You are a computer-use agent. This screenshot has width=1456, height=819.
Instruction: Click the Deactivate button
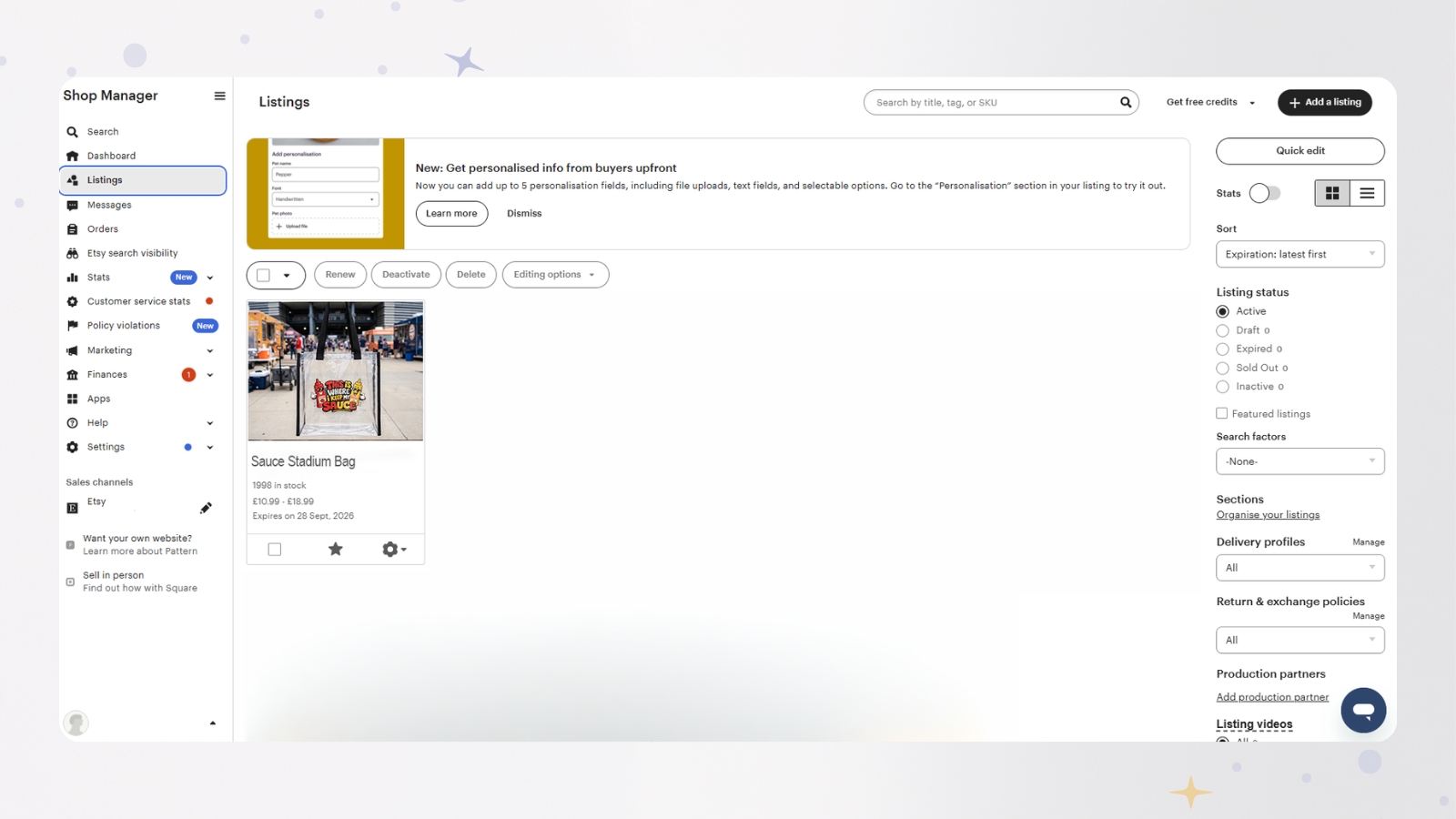406,275
